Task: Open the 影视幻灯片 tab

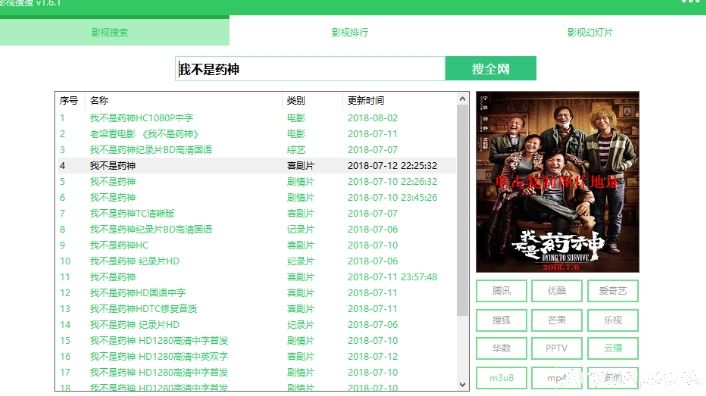Action: tap(590, 32)
